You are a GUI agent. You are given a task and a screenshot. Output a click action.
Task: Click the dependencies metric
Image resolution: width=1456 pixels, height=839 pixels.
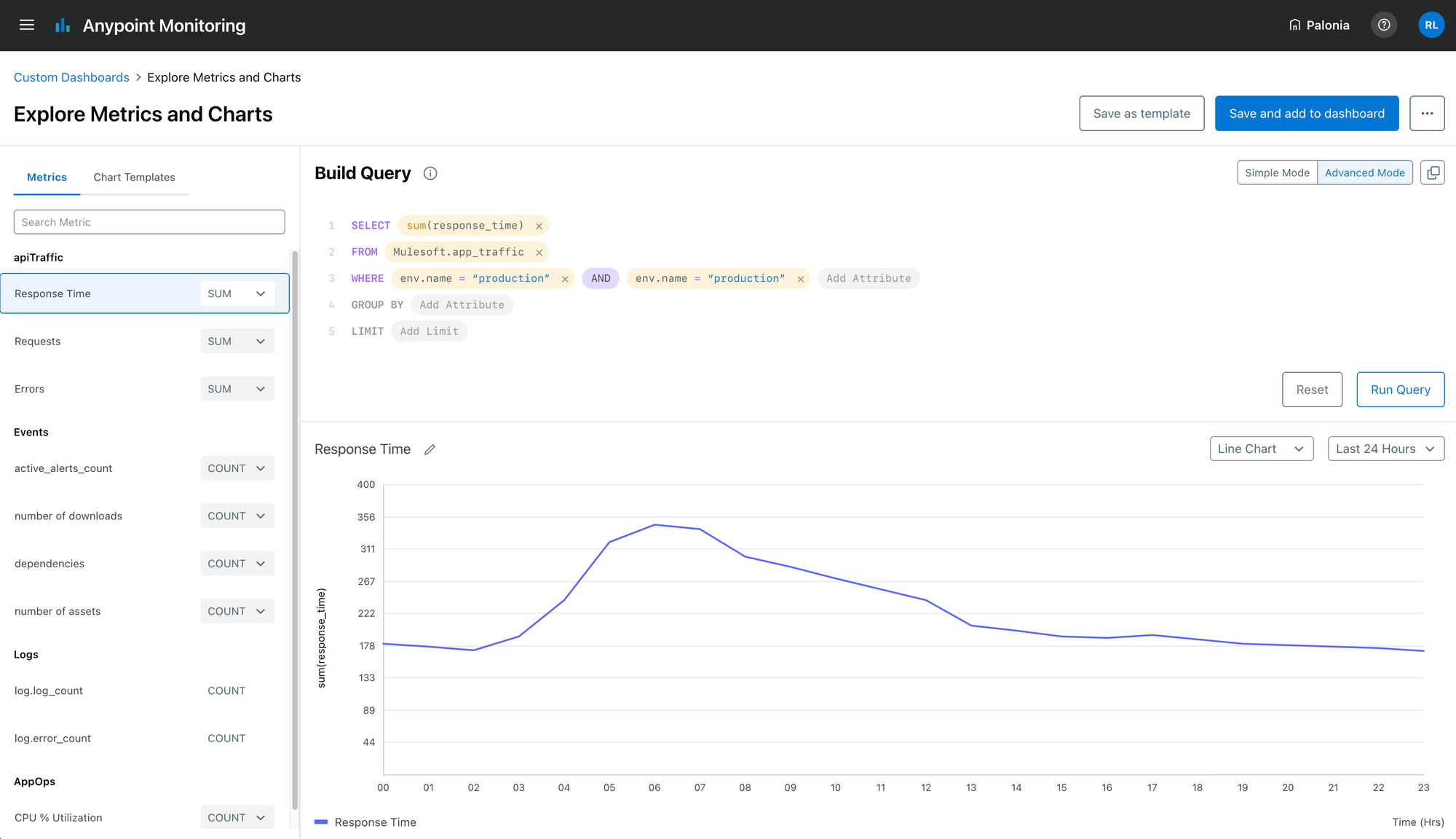[50, 564]
